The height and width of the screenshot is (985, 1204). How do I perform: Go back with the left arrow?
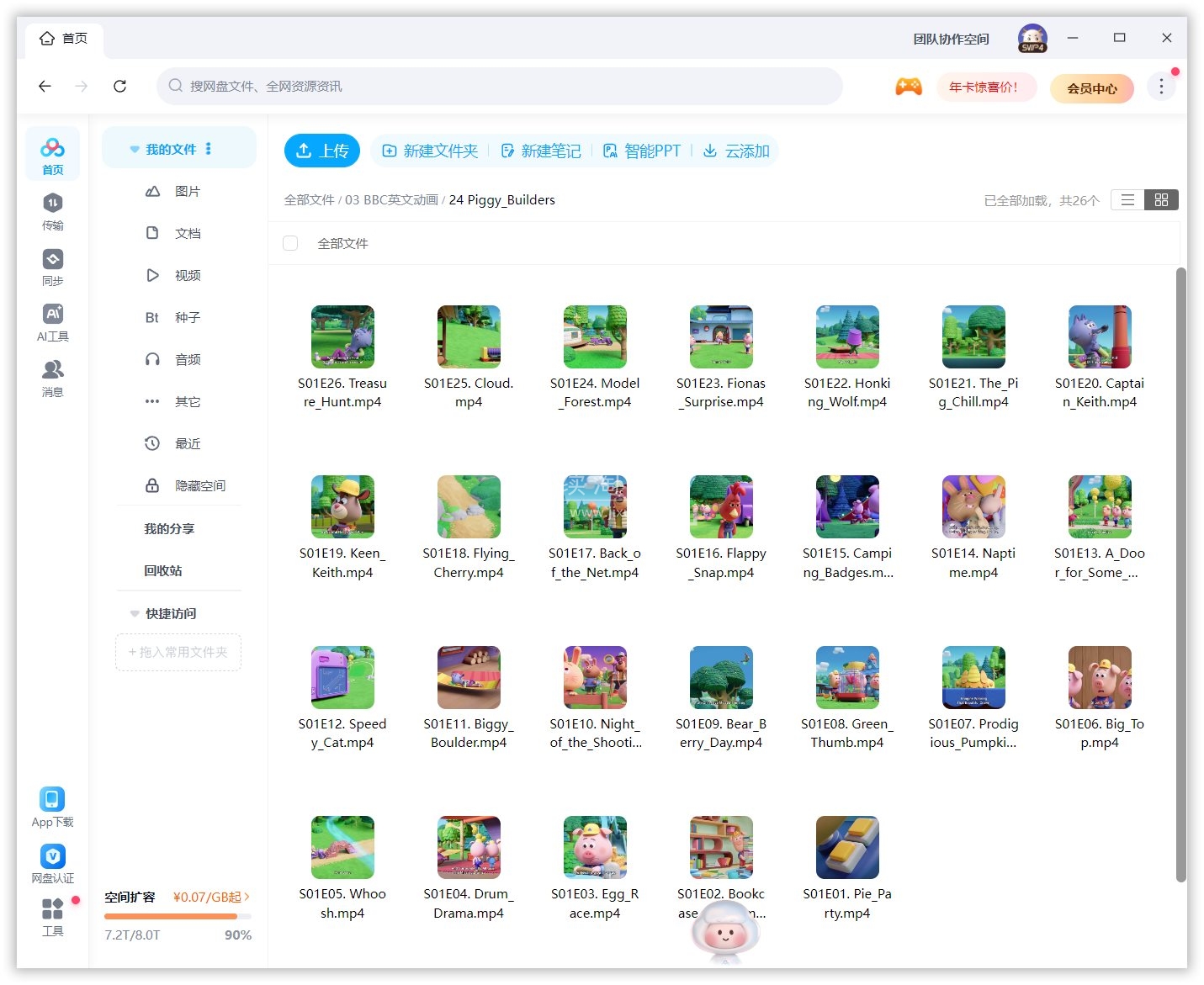[x=45, y=86]
